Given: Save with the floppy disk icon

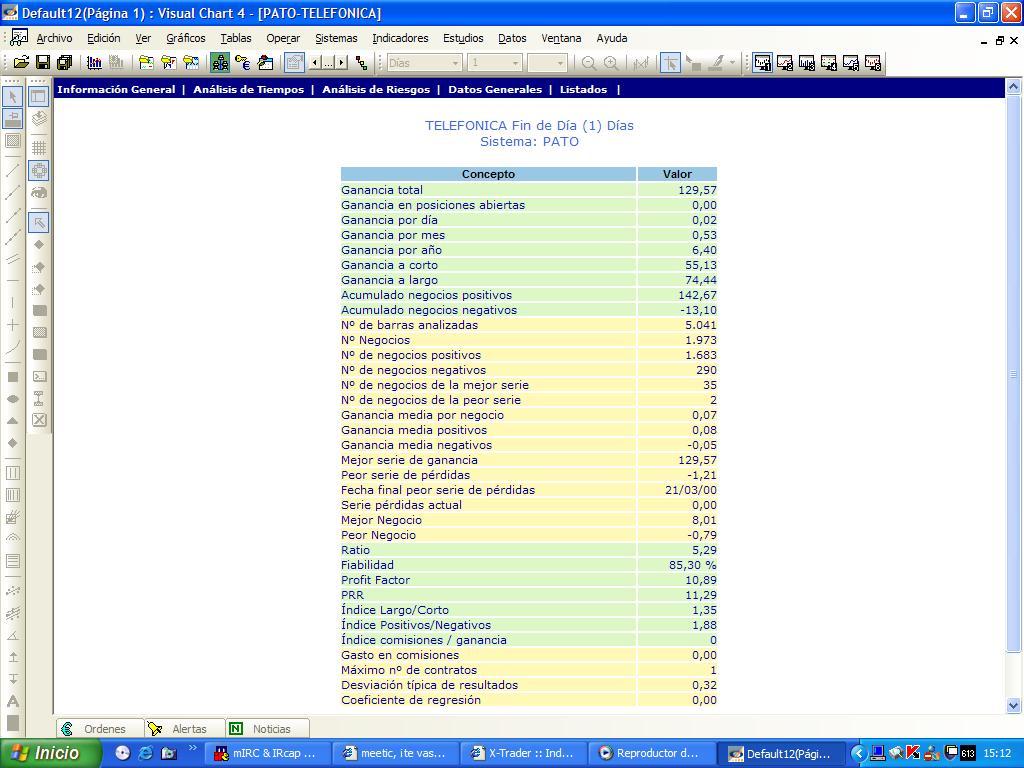Looking at the screenshot, I should pos(42,63).
